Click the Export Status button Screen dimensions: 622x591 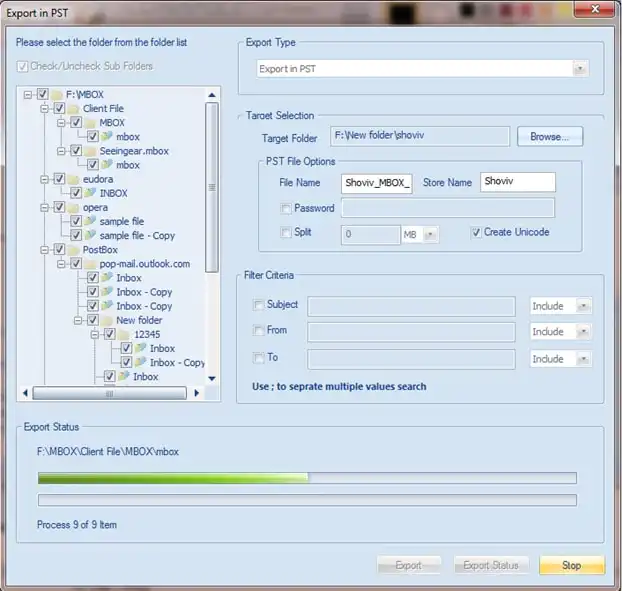tap(491, 565)
